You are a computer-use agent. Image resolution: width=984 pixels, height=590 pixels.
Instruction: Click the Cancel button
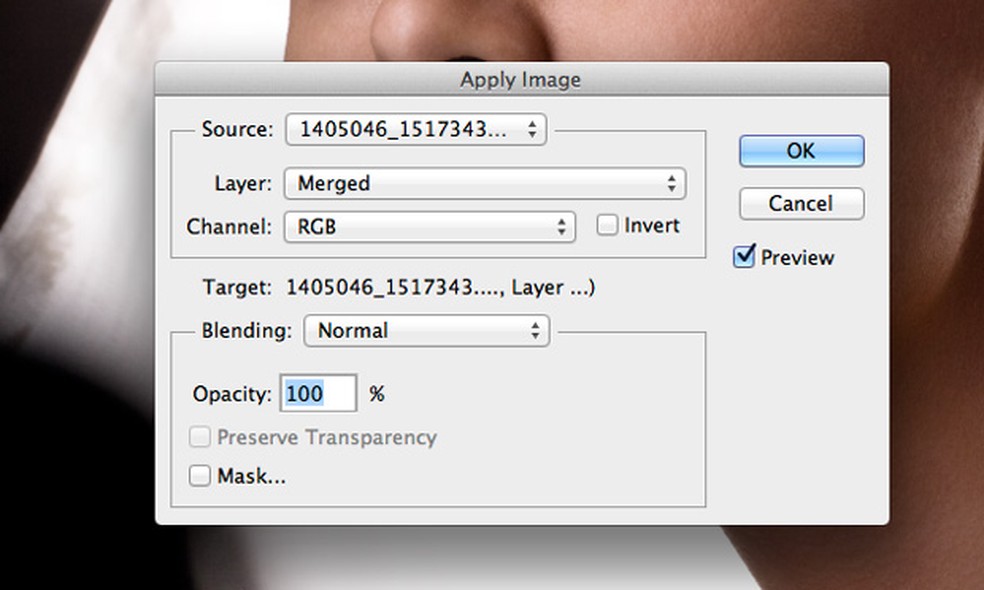point(801,203)
